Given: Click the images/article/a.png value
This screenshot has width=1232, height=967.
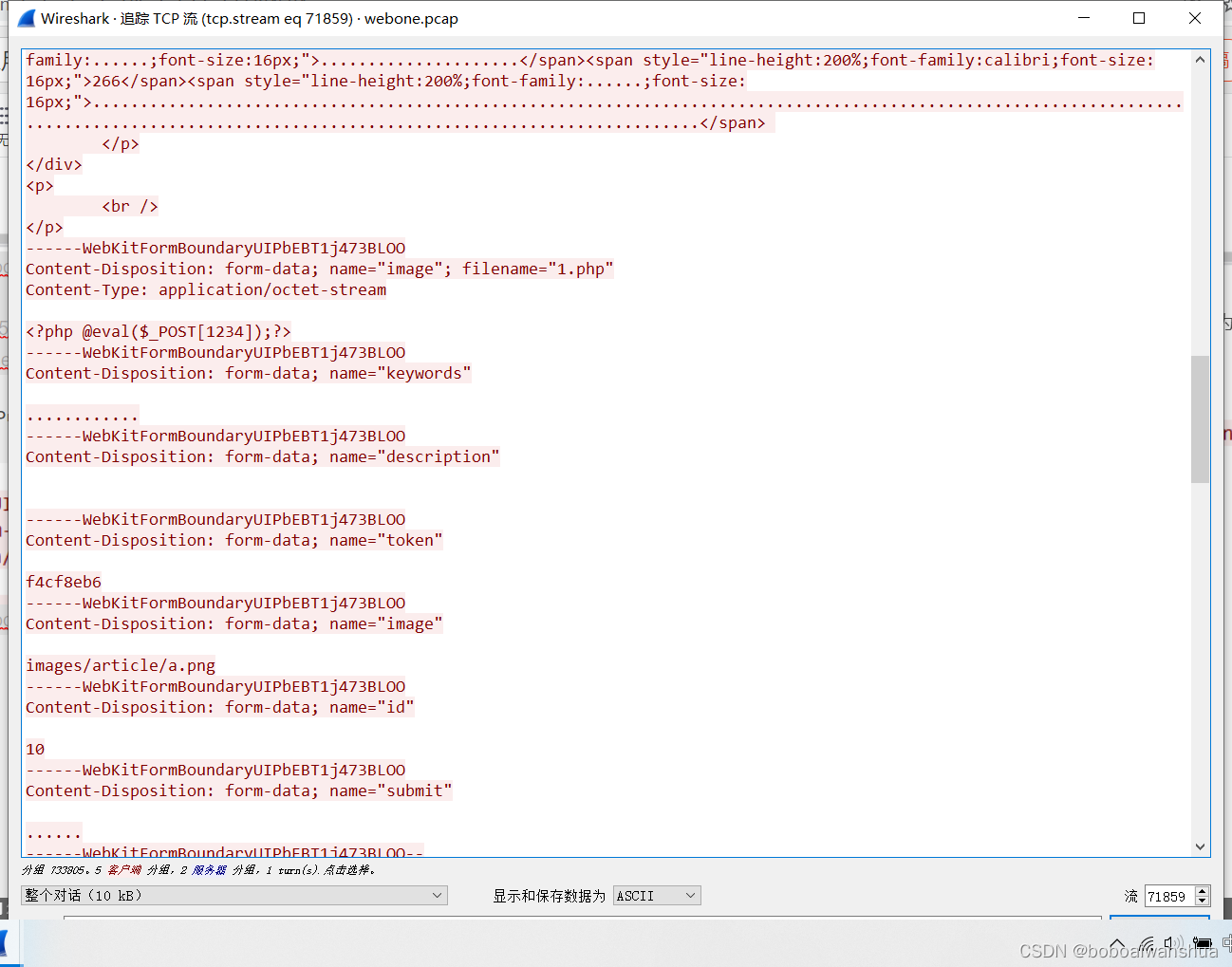Looking at the screenshot, I should pyautogui.click(x=121, y=665).
